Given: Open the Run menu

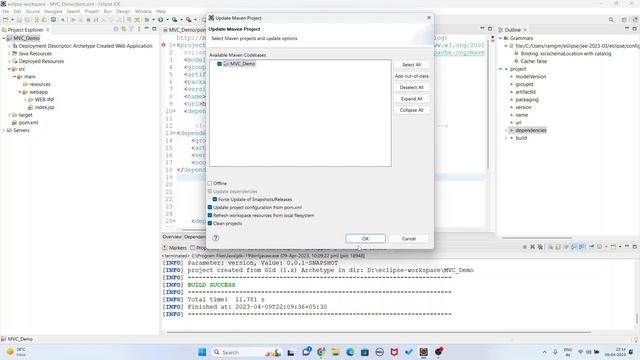Looking at the screenshot, I should tap(107, 11).
